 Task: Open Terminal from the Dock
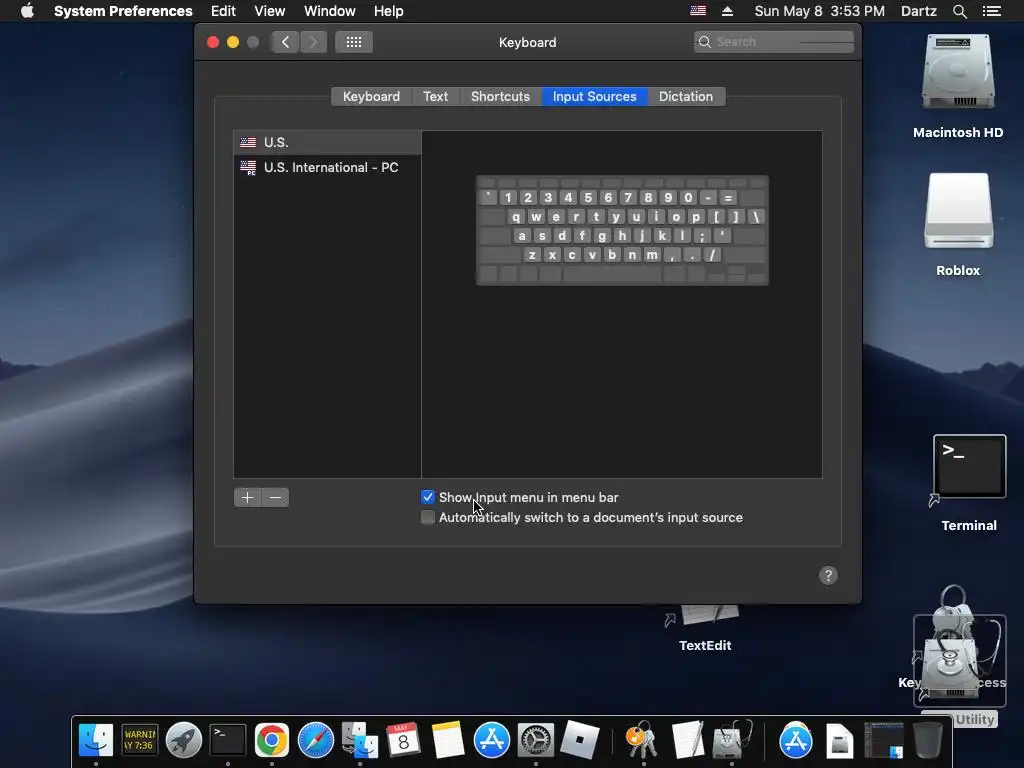click(227, 741)
